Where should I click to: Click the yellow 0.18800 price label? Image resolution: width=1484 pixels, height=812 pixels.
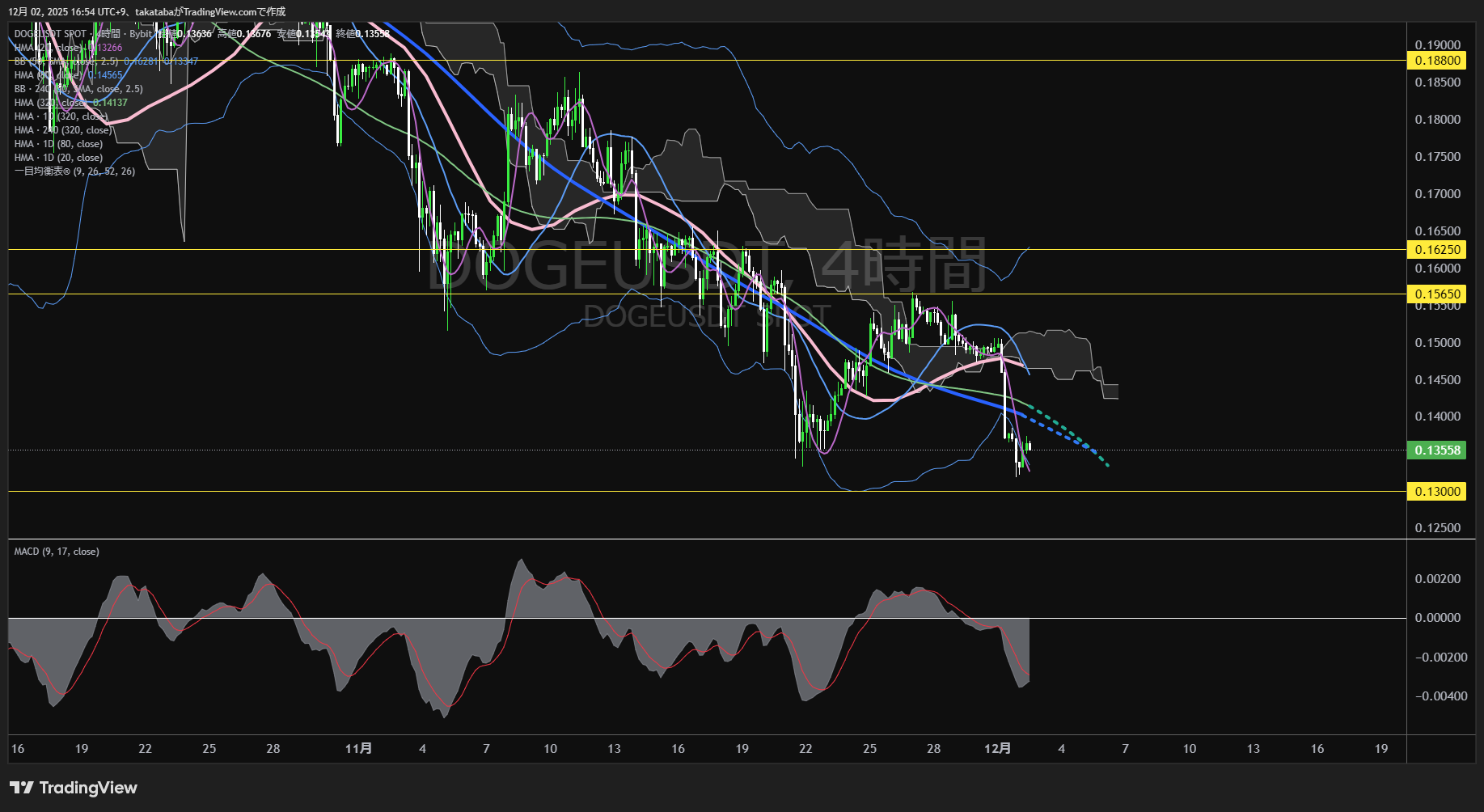pos(1436,61)
